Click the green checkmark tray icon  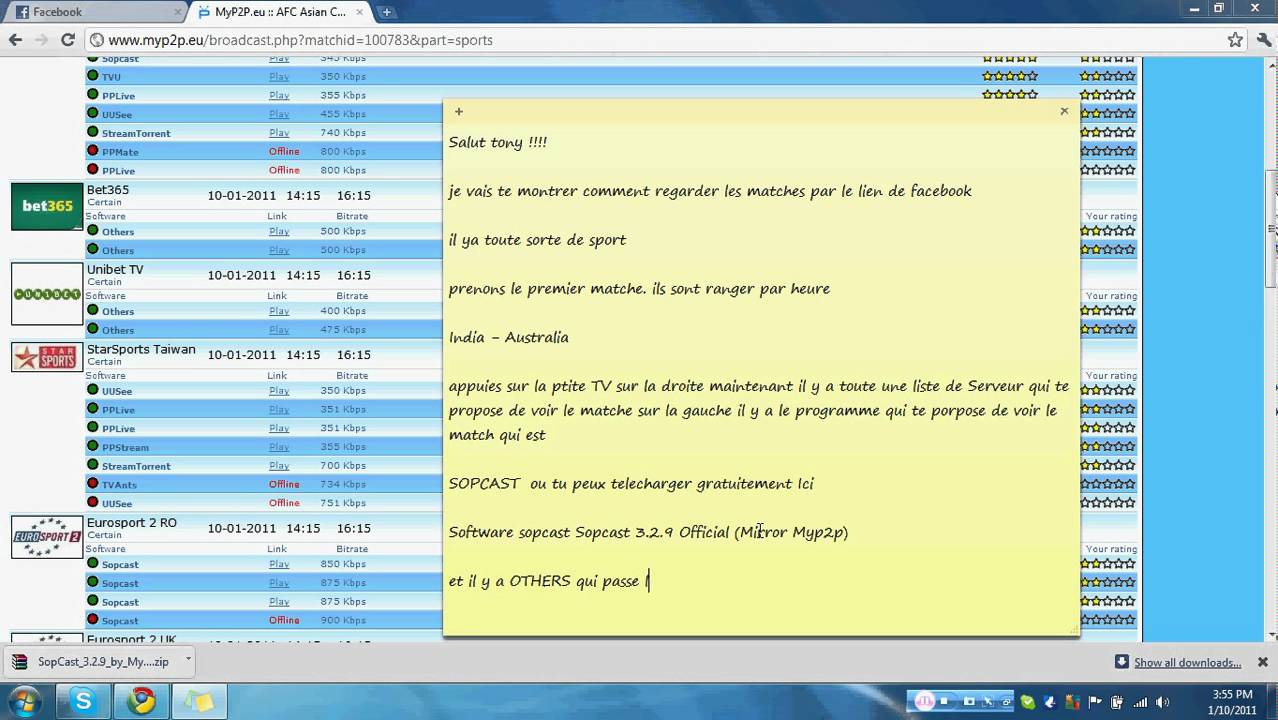click(x=1027, y=702)
